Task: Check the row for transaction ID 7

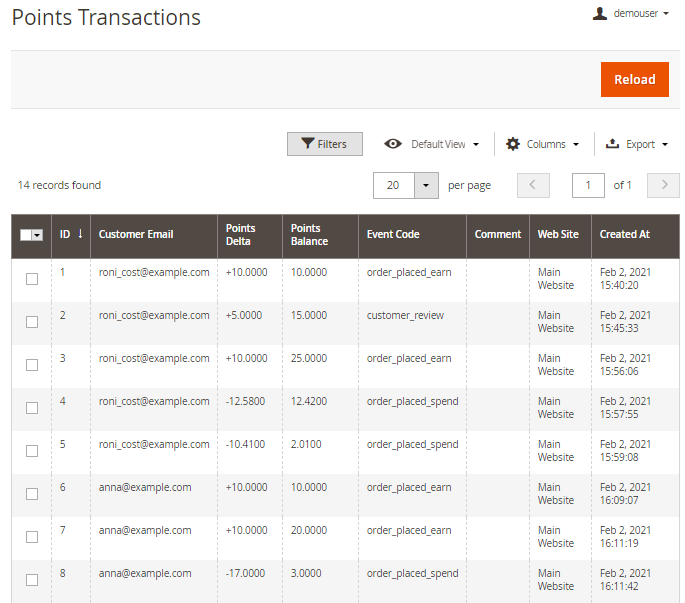Action: (x=32, y=537)
